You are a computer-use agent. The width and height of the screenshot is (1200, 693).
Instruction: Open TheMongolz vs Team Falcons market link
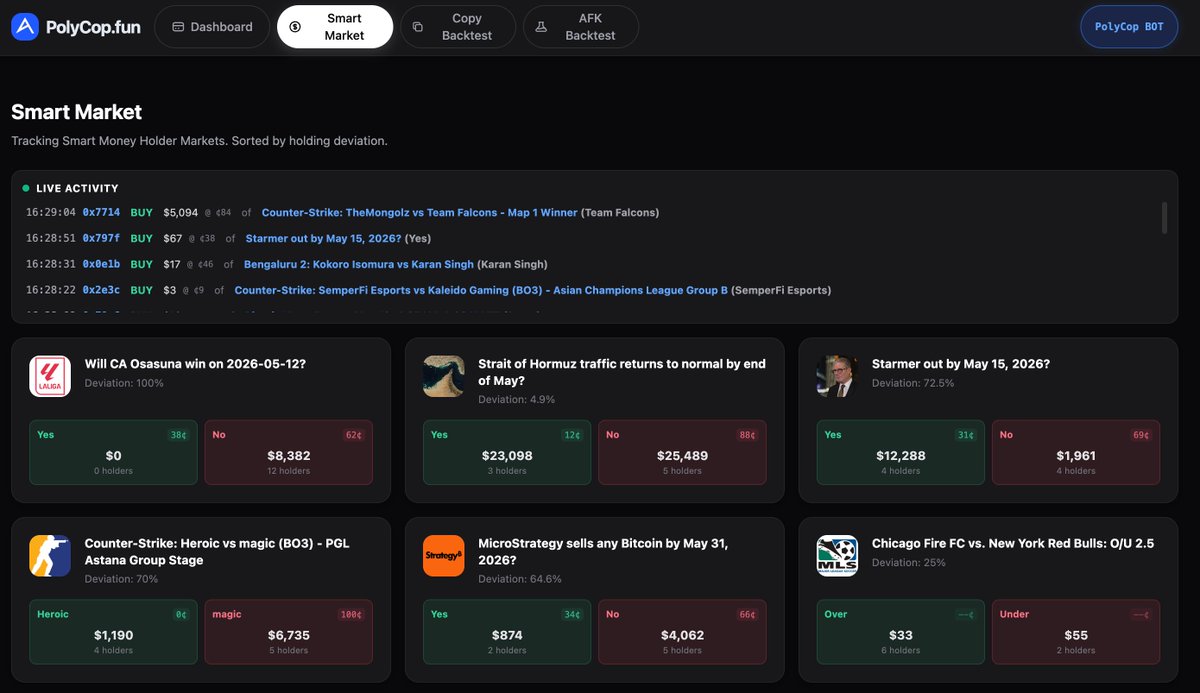click(x=420, y=212)
